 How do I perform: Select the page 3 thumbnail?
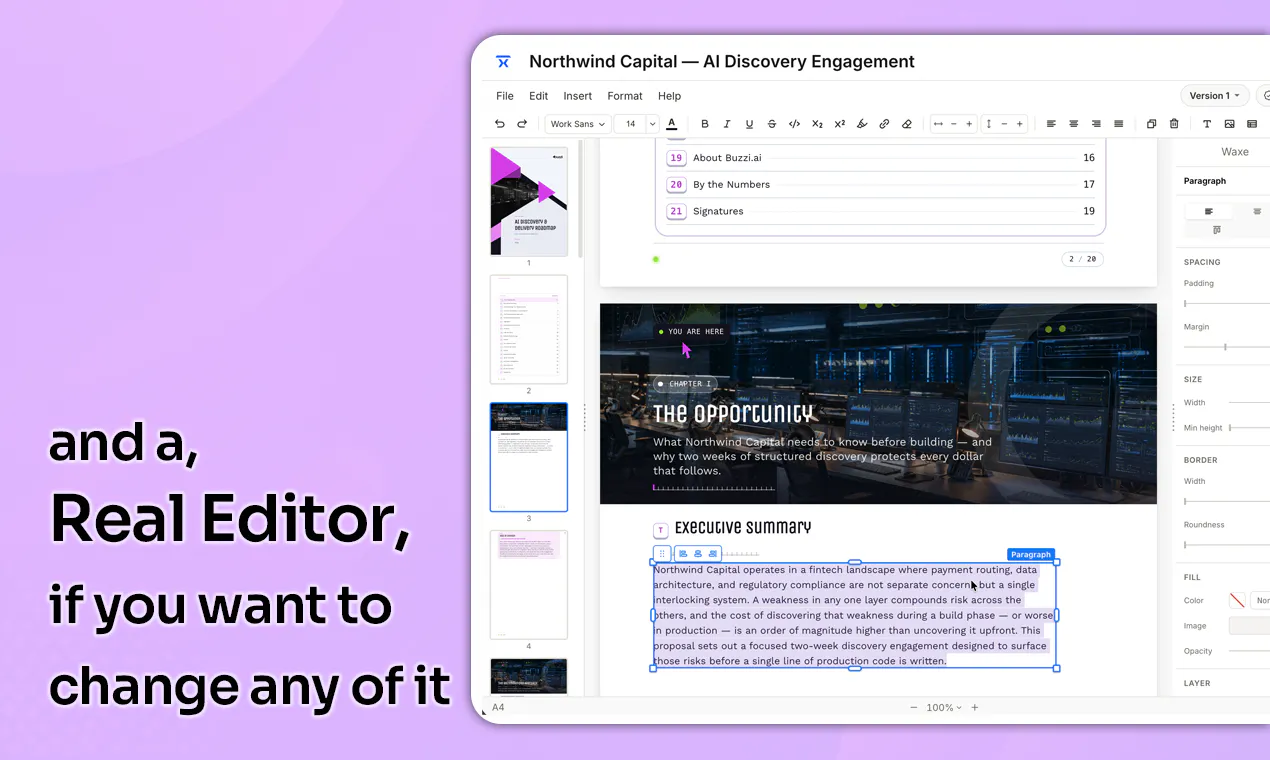pyautogui.click(x=529, y=457)
